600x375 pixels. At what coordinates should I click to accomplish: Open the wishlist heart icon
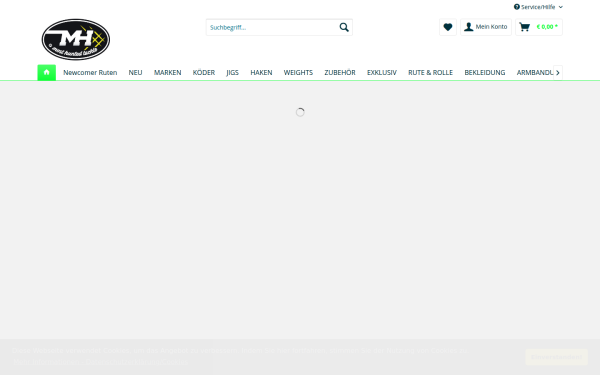click(448, 27)
